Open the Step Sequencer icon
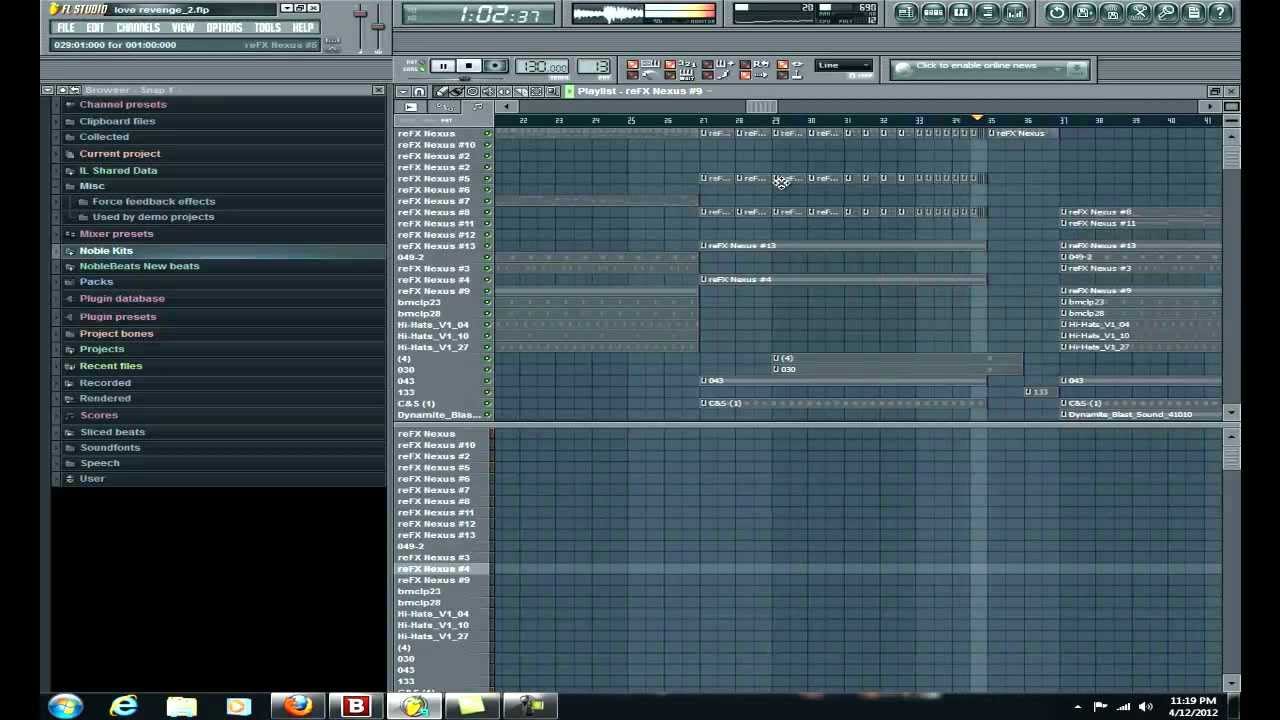The width and height of the screenshot is (1280, 720). pos(933,12)
